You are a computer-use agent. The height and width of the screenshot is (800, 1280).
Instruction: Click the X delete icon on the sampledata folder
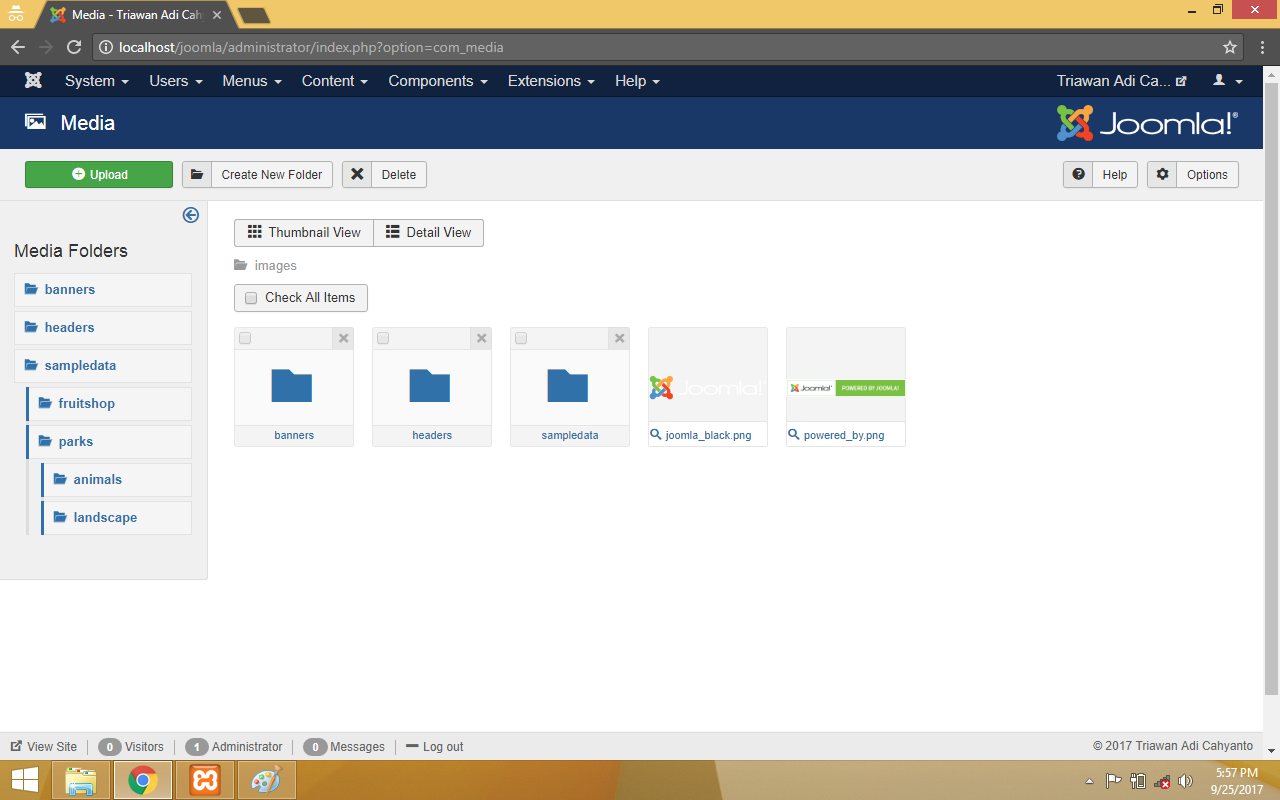pyautogui.click(x=619, y=339)
